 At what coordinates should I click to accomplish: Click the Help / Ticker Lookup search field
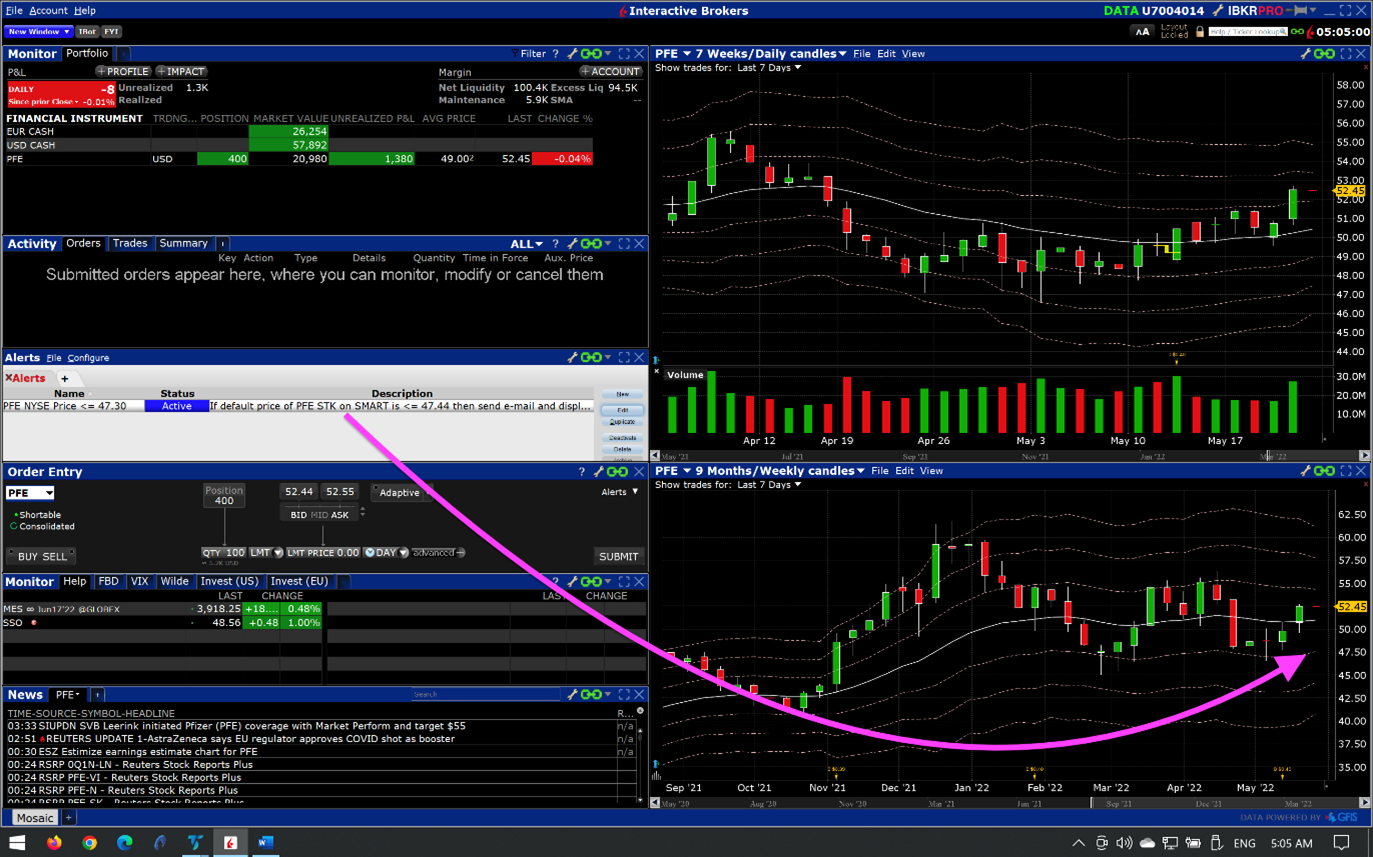click(1246, 32)
